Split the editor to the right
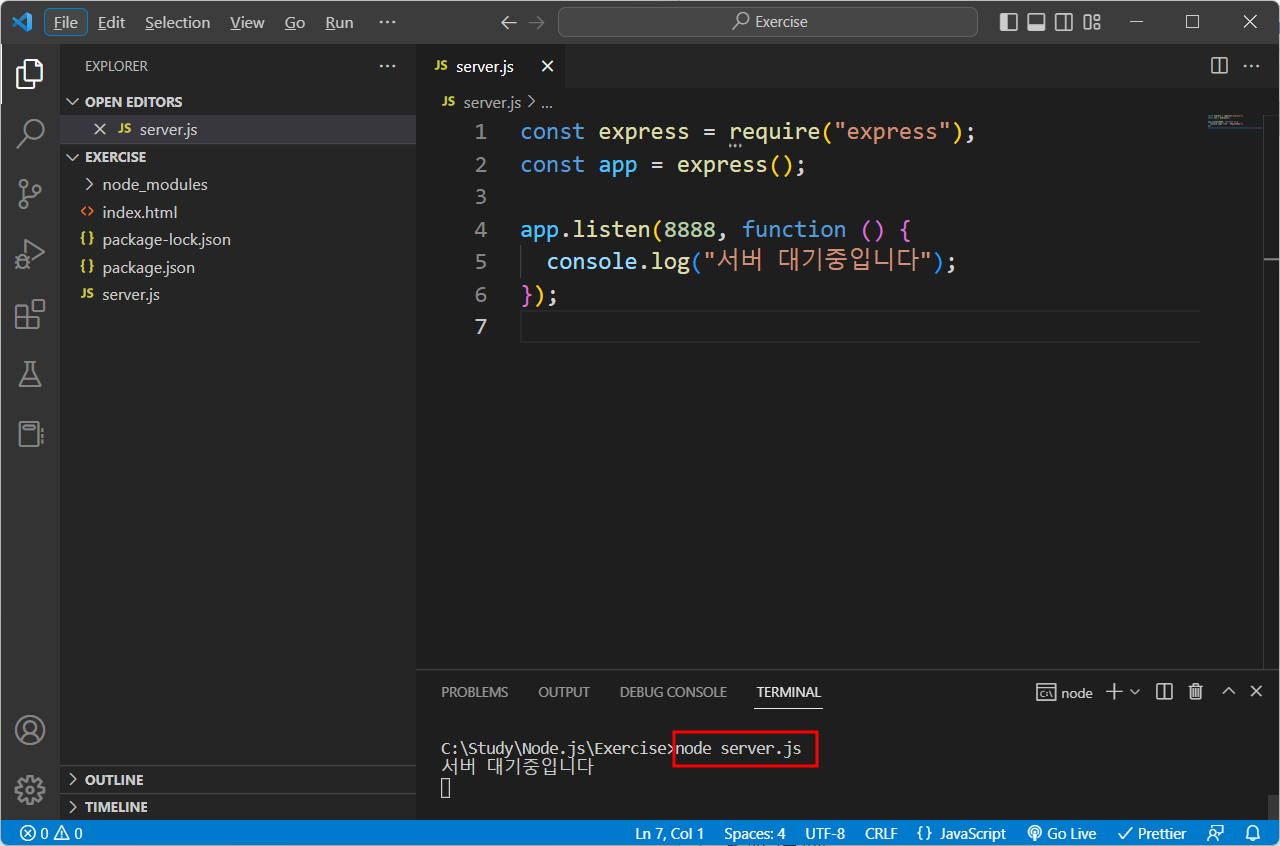This screenshot has width=1280, height=846. 1219,66
